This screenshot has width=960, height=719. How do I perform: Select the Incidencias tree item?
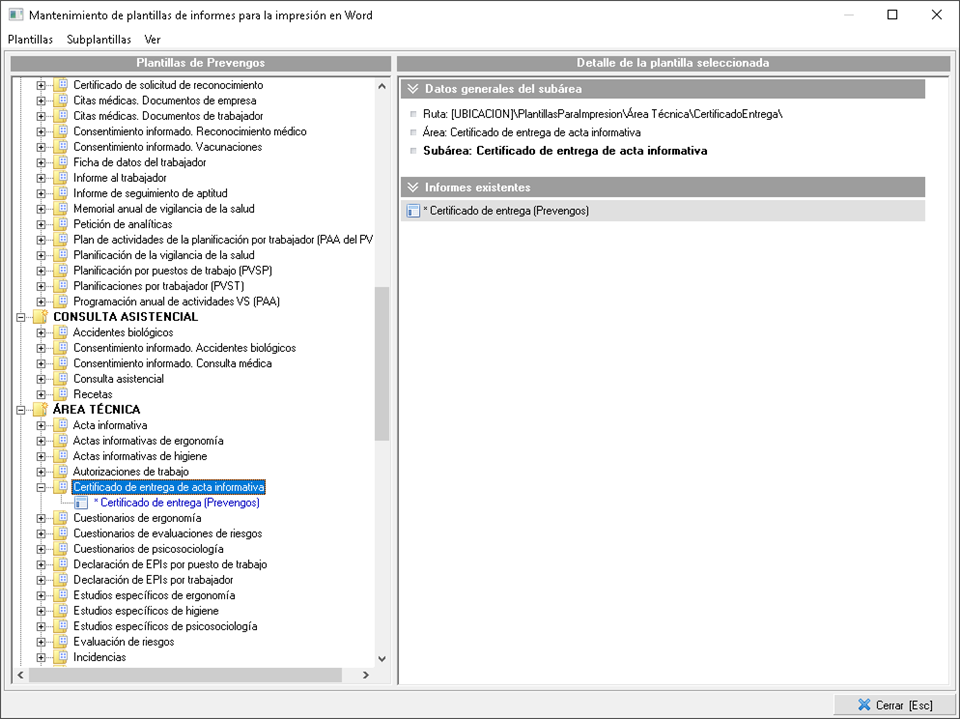[x=99, y=657]
